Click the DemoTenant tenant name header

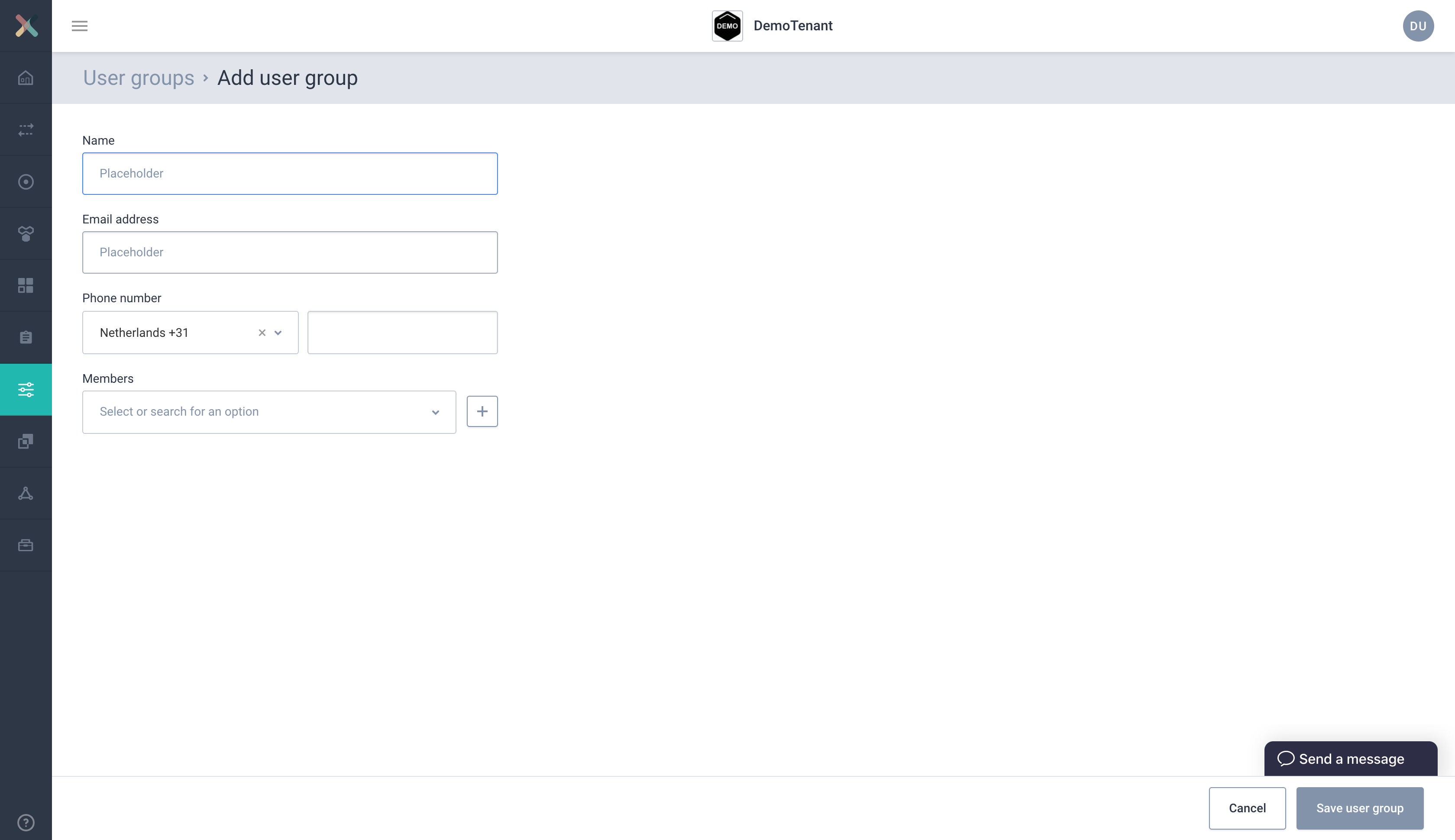tap(793, 25)
